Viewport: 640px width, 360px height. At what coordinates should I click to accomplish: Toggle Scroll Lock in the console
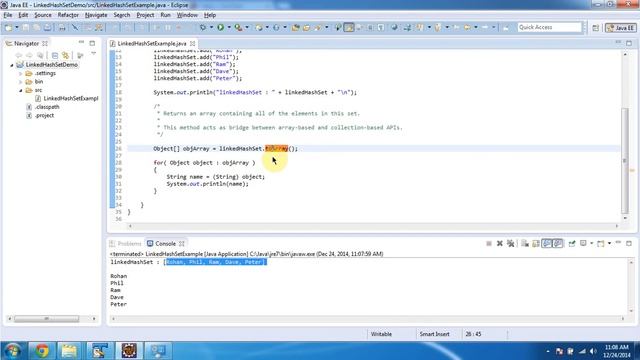pyautogui.click(x=536, y=244)
